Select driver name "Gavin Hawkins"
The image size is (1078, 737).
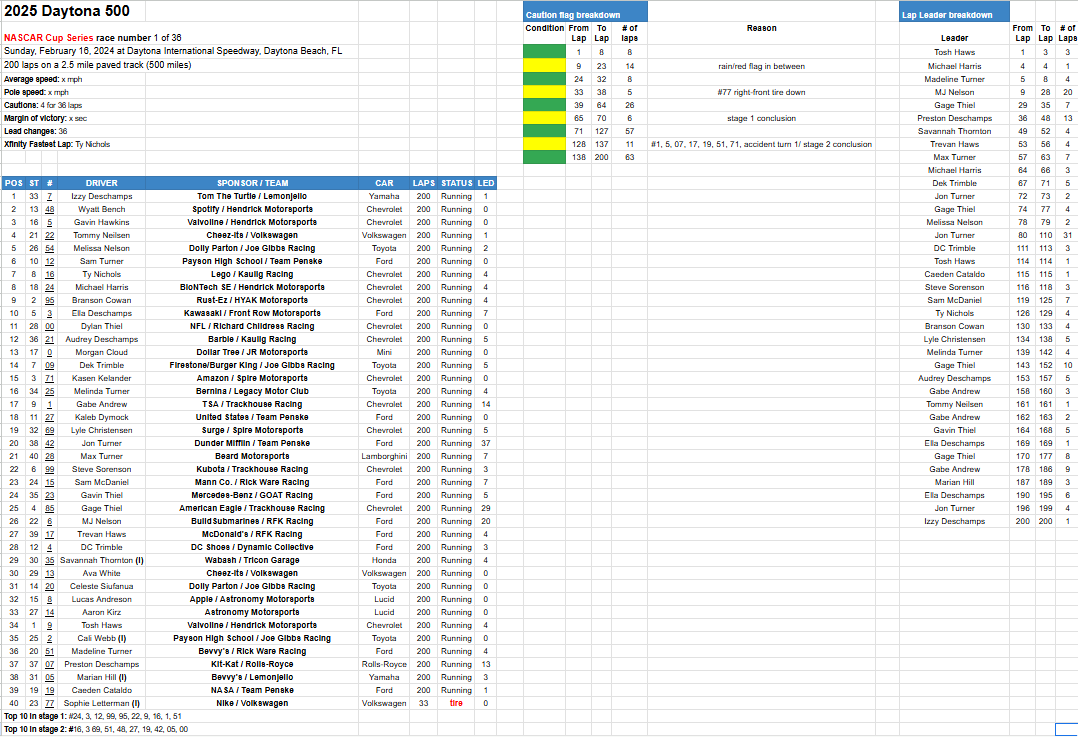[102, 223]
